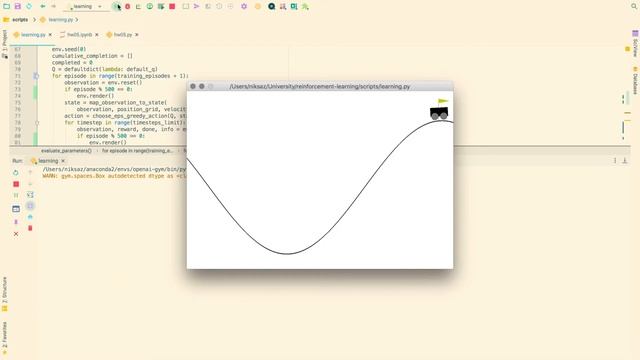This screenshot has width=640, height=360.
Task: Close the hw05.py editor tab
Action: point(137,35)
